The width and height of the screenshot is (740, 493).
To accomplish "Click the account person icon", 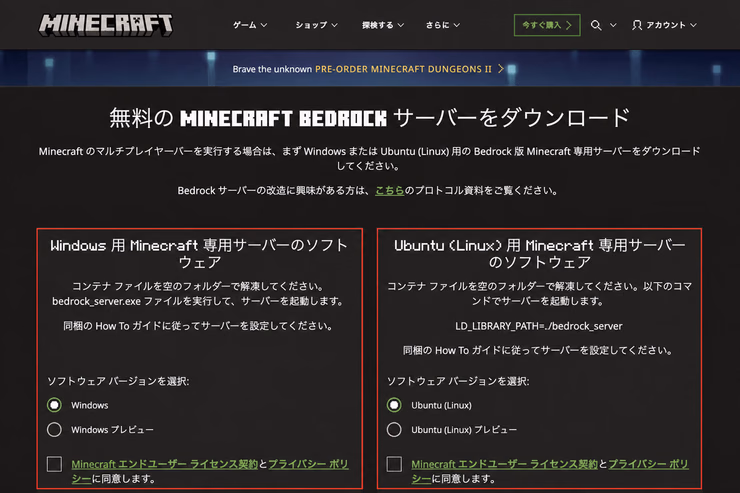I will click(x=637, y=25).
